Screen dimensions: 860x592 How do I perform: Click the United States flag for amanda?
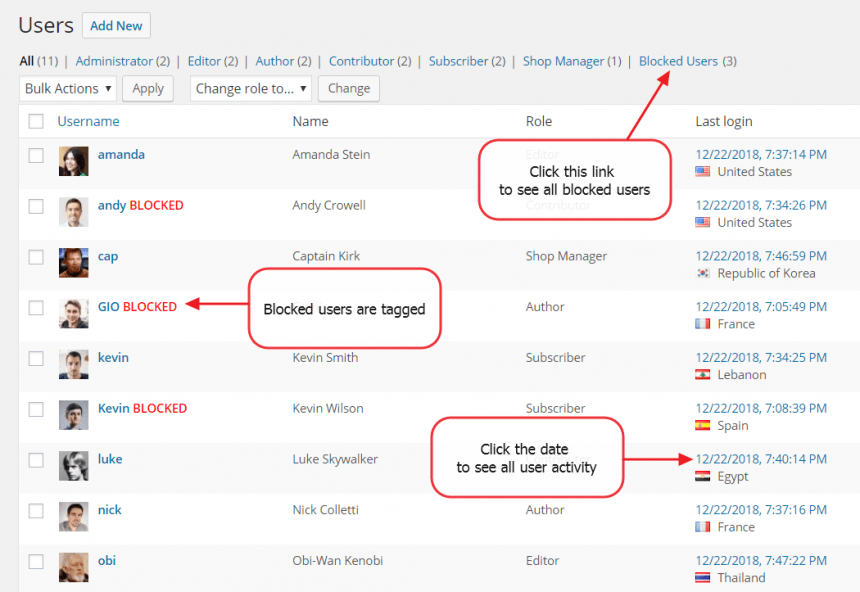tap(703, 172)
